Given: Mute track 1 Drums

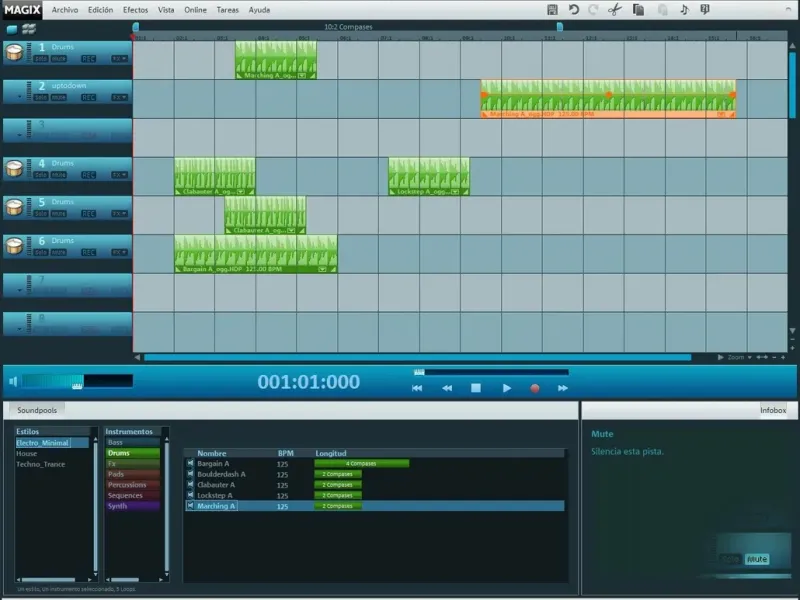Looking at the screenshot, I should pyautogui.click(x=59, y=59).
